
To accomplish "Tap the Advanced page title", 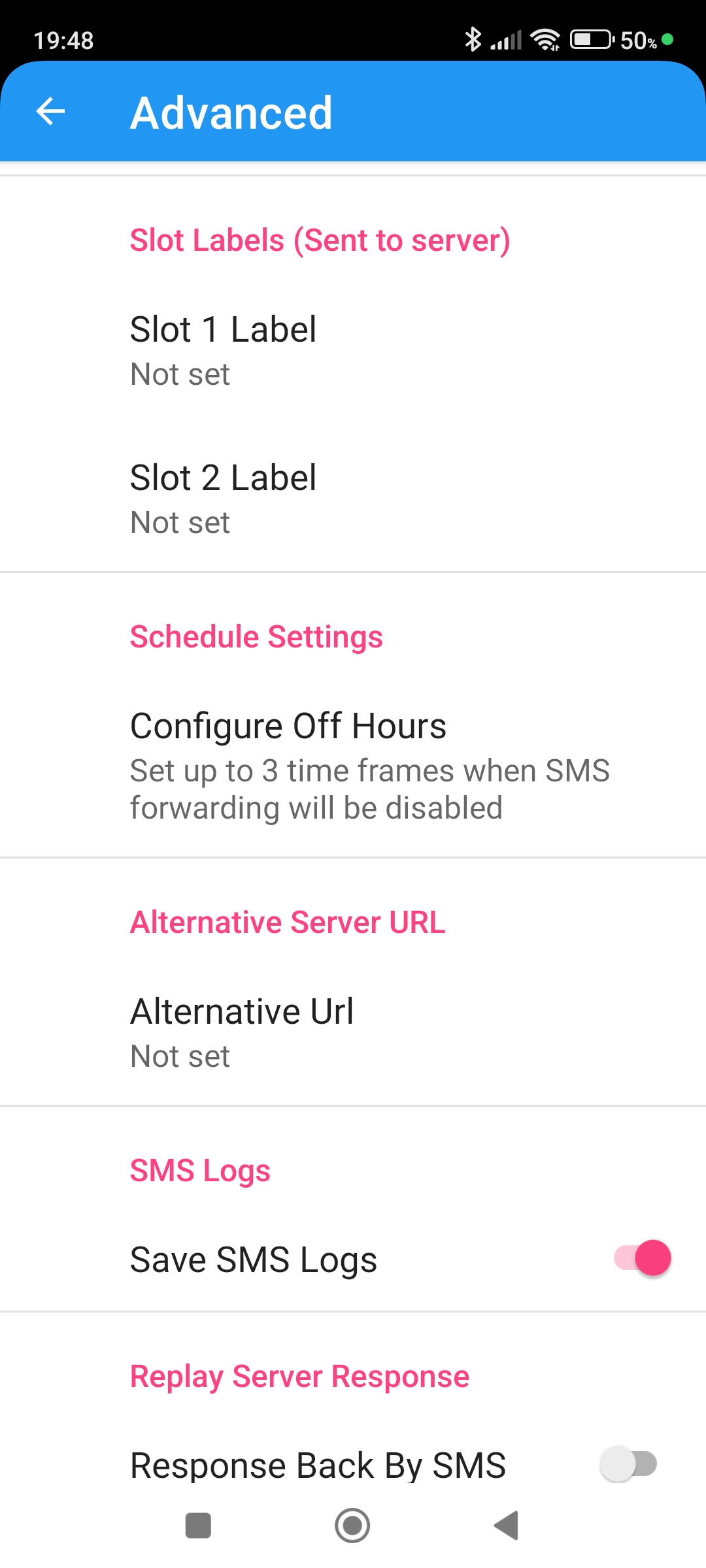I will [231, 112].
